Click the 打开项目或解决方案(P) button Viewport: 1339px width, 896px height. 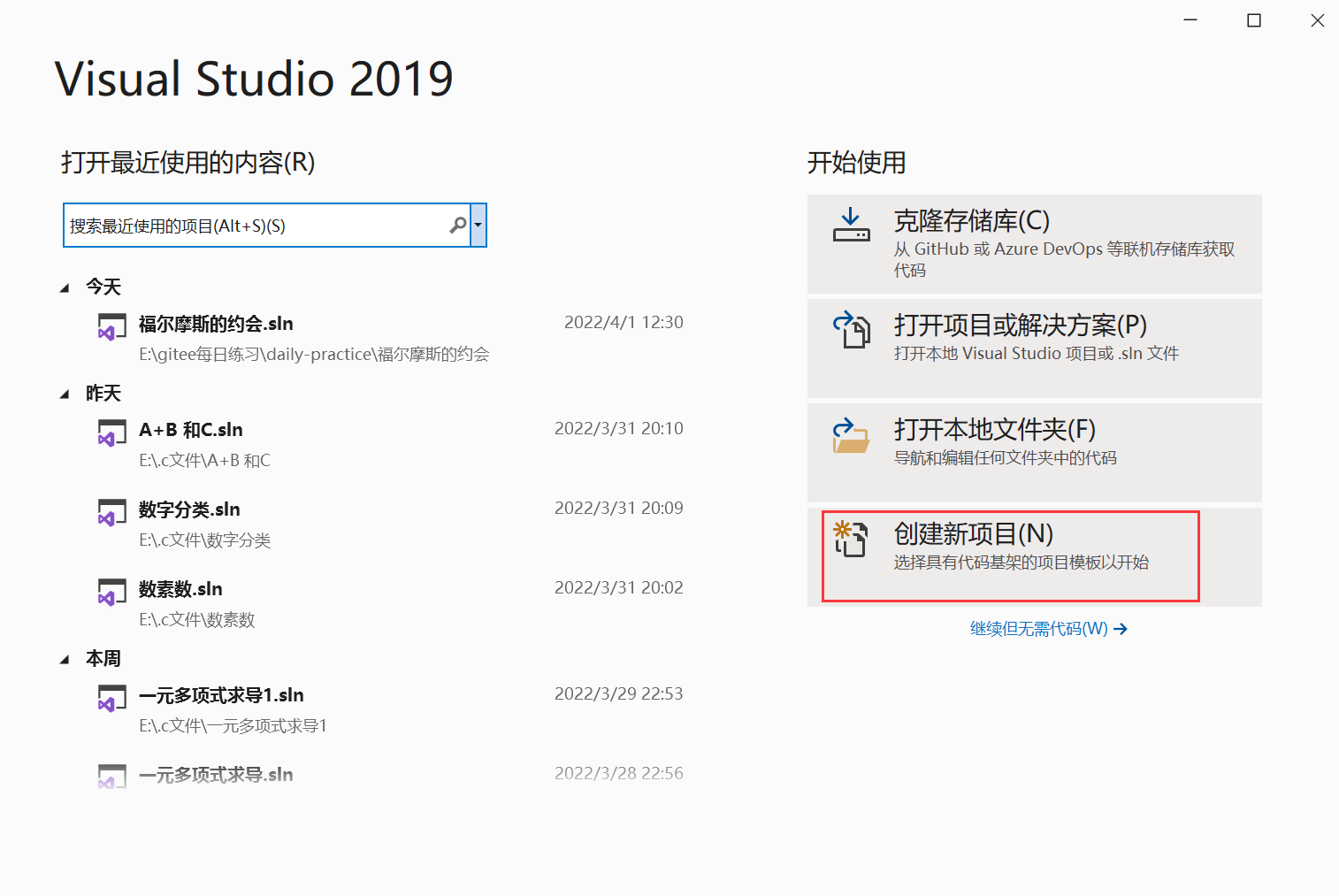pos(1034,348)
